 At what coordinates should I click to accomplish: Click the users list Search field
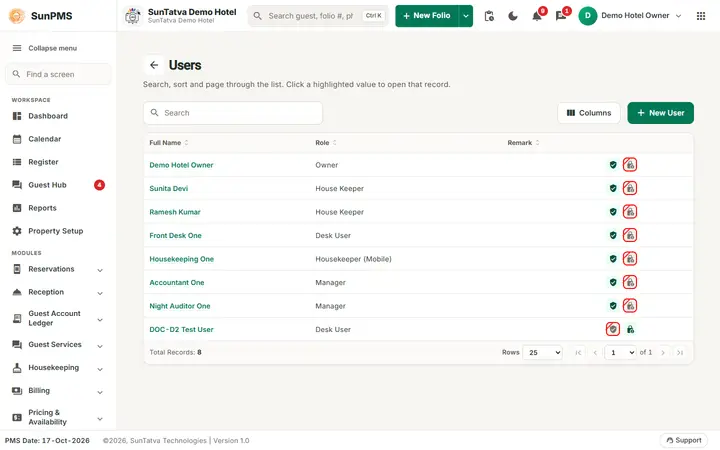pos(233,113)
